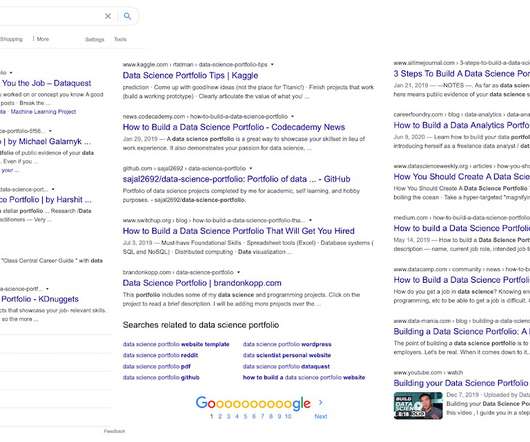Open the Harshit portfolio article result
The image size is (530, 442).
tap(46, 200)
